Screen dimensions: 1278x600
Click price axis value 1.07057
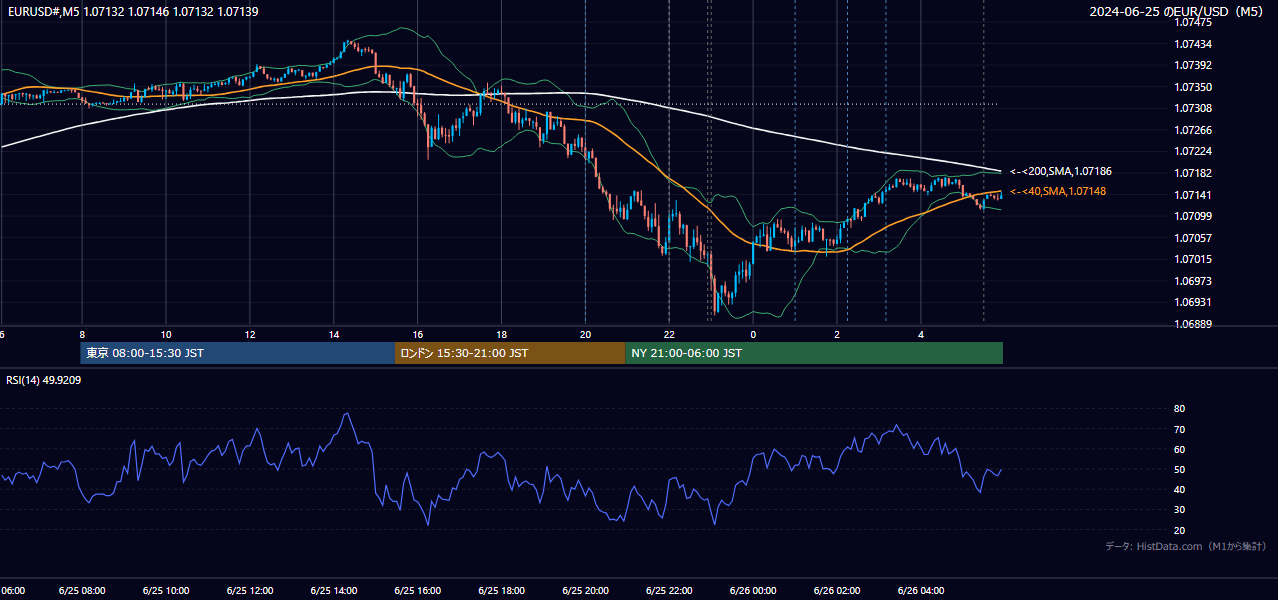[x=1194, y=238]
